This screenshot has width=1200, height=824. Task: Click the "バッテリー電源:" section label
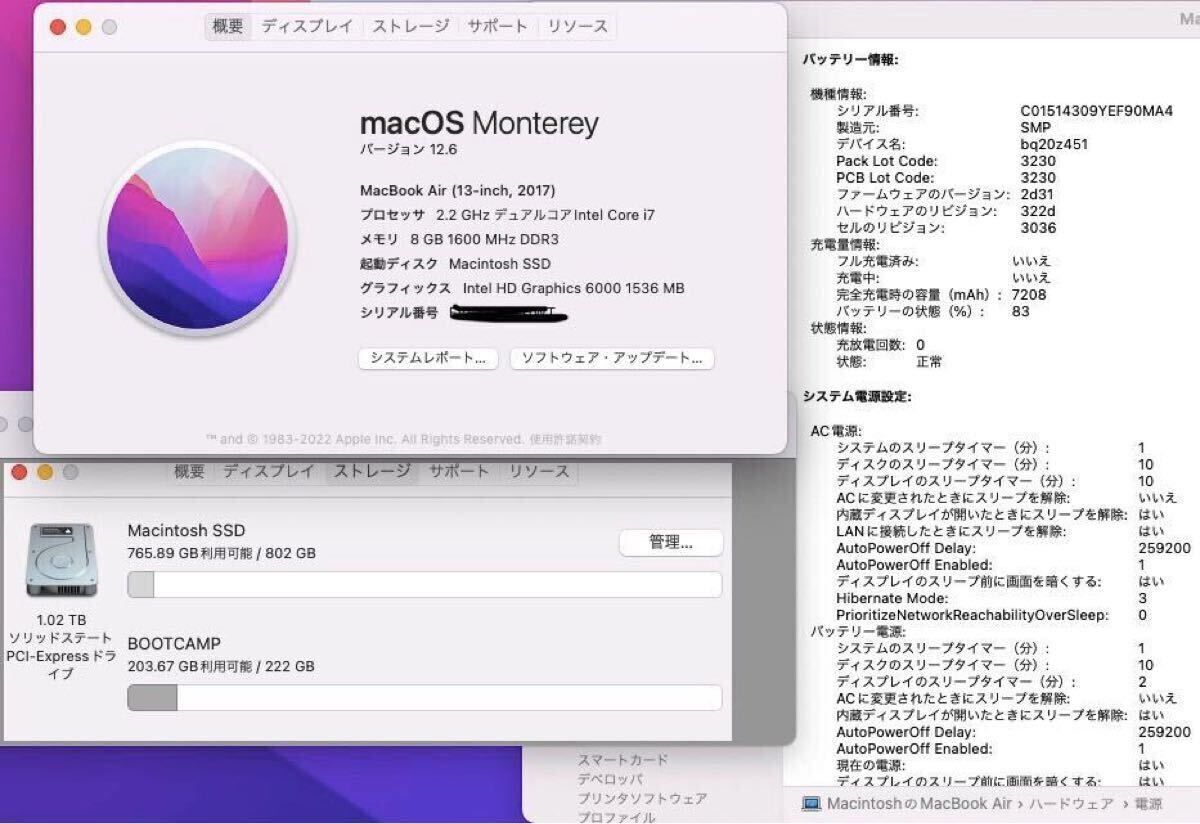coord(858,632)
